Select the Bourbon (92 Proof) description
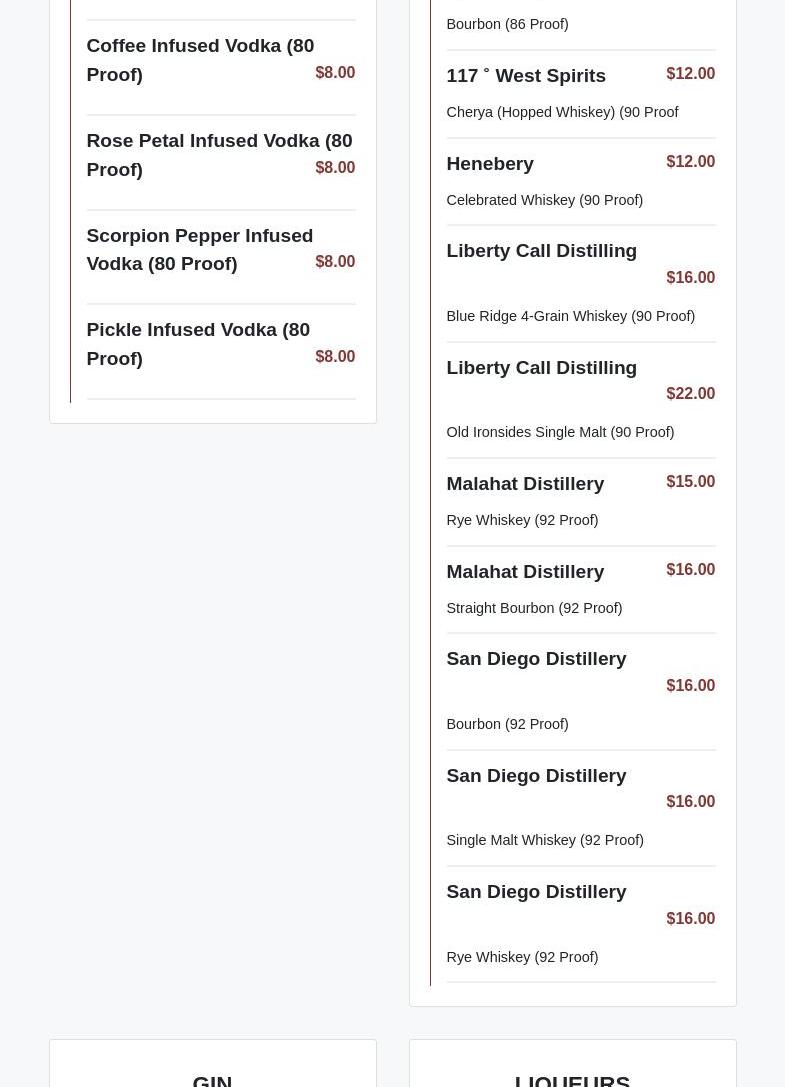785x1087 pixels. pyautogui.click(x=507, y=724)
